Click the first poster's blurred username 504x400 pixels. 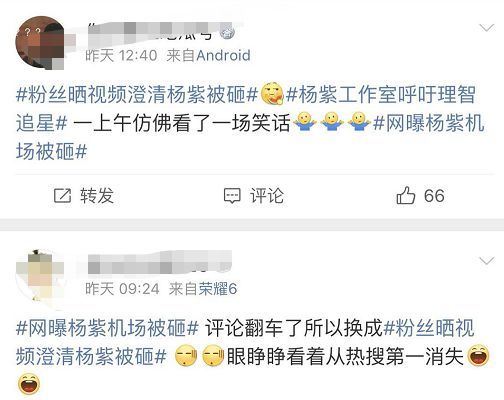(x=152, y=32)
